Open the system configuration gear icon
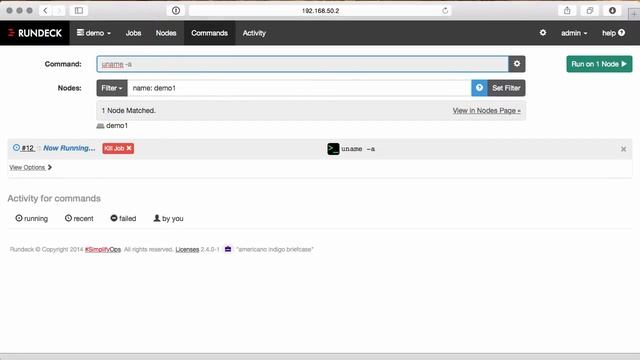The width and height of the screenshot is (640, 360). [x=543, y=33]
